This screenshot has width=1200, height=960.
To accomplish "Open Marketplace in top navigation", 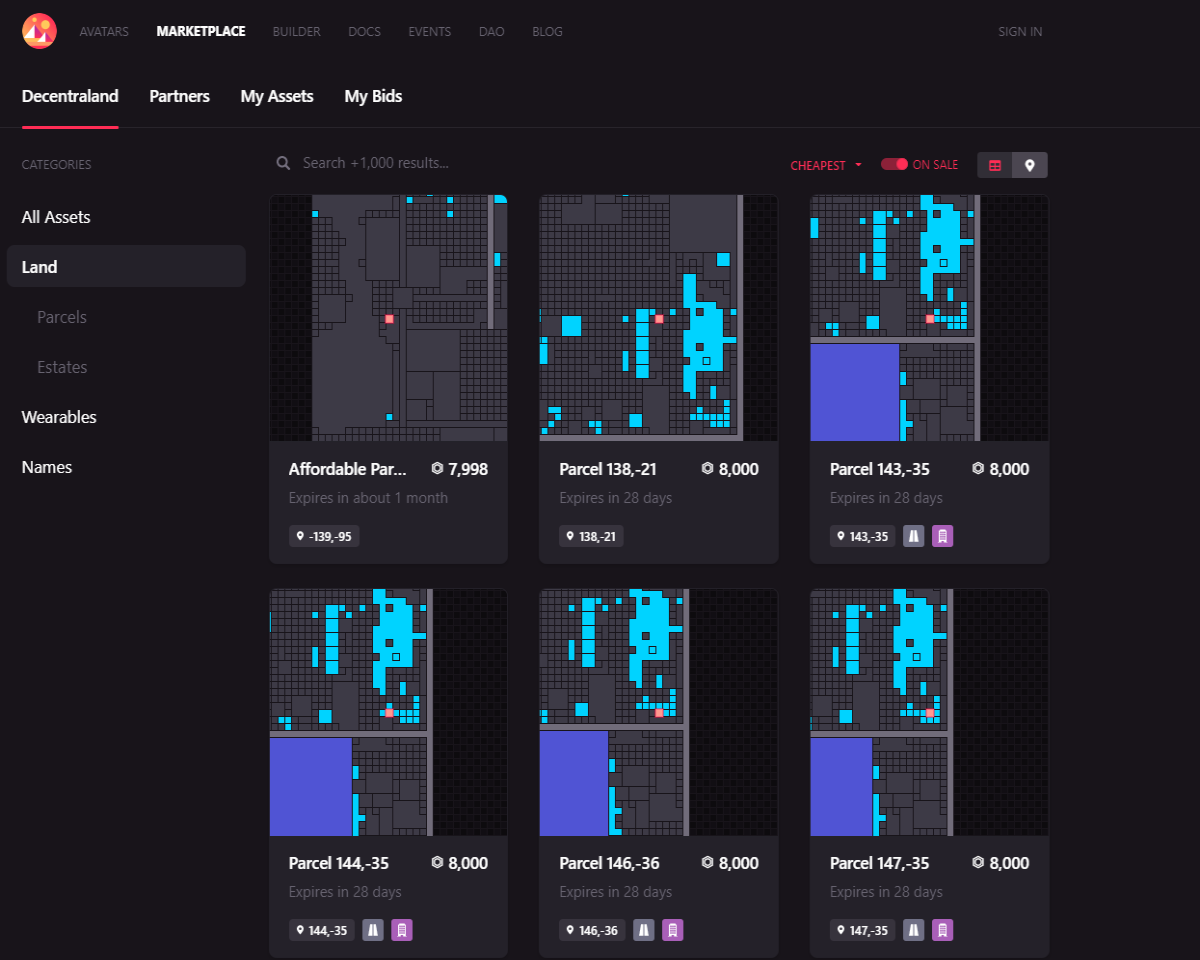I will click(x=201, y=32).
